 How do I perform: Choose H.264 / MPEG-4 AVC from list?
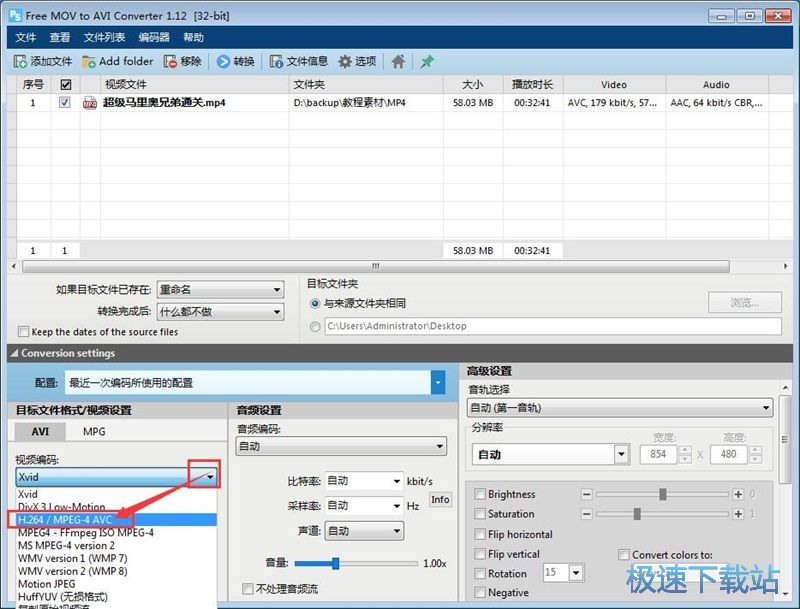pos(66,520)
